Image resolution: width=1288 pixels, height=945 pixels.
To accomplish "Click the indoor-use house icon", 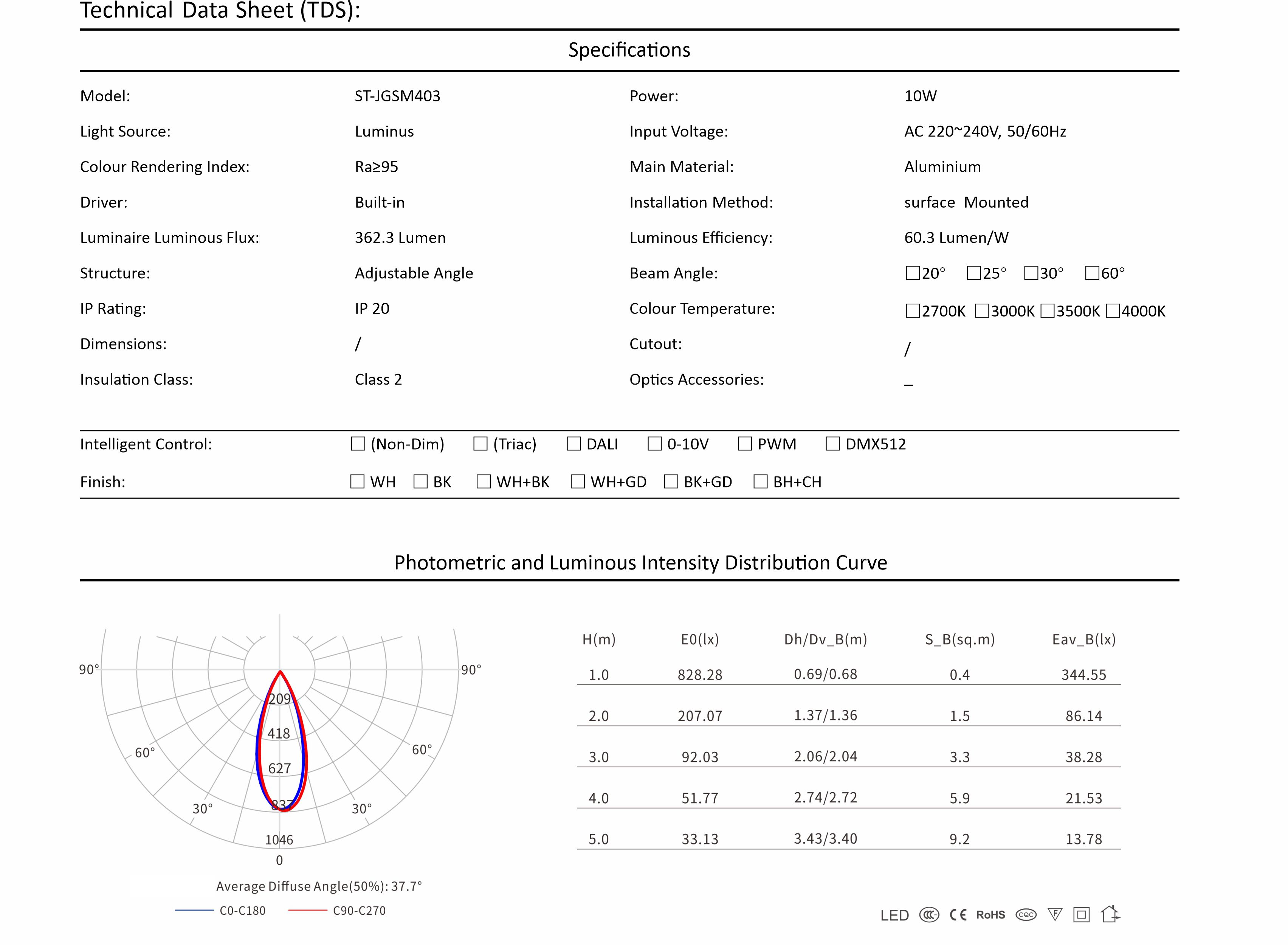I will pos(1110,914).
